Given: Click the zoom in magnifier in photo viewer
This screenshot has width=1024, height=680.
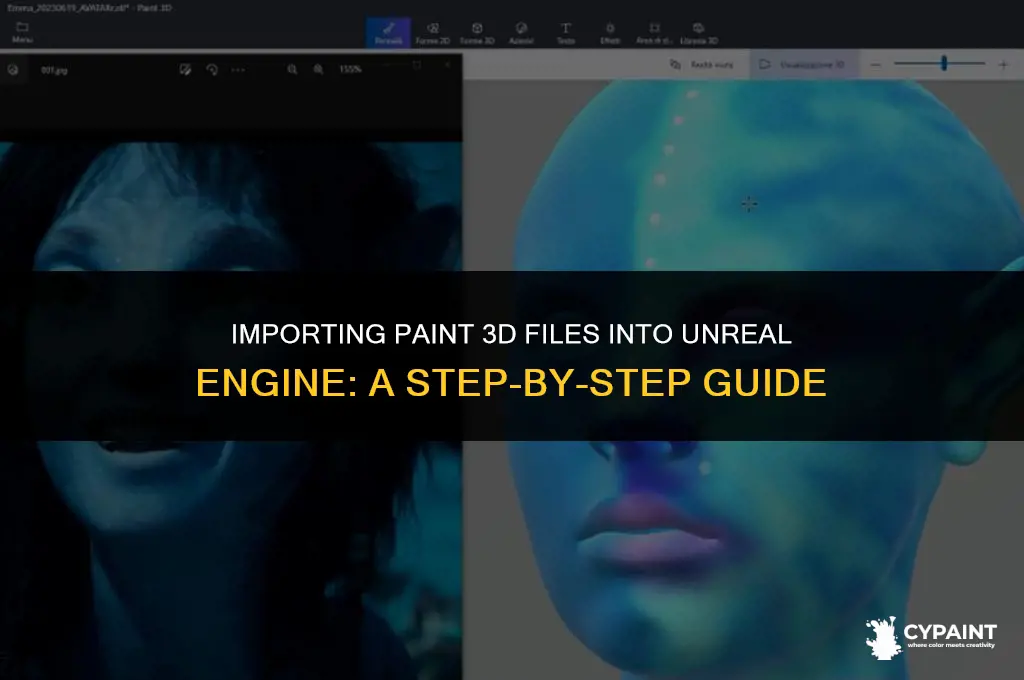Looking at the screenshot, I should [318, 69].
